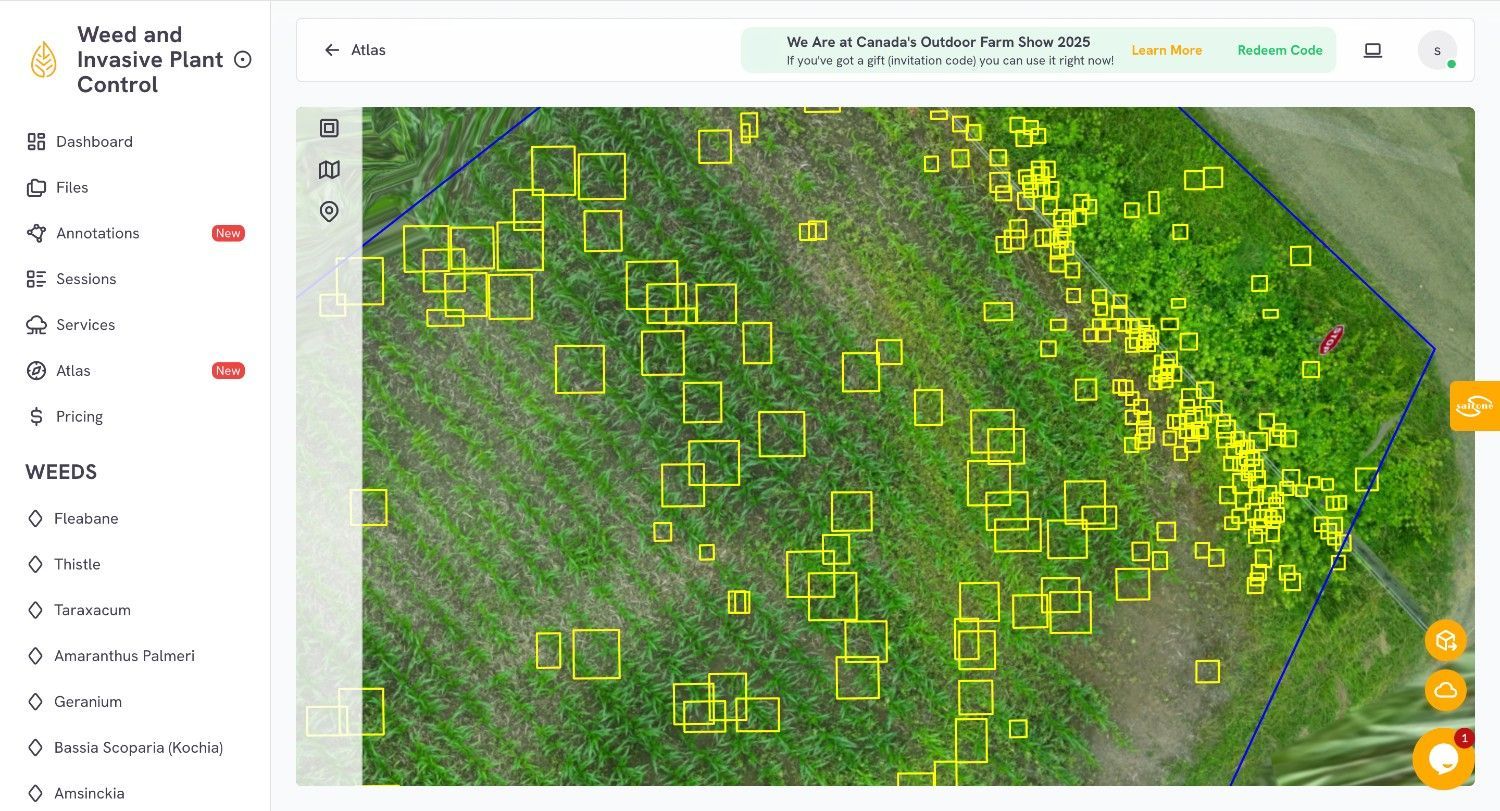The image size is (1500, 811).
Task: Click the red sign object on field map
Action: [x=1331, y=340]
